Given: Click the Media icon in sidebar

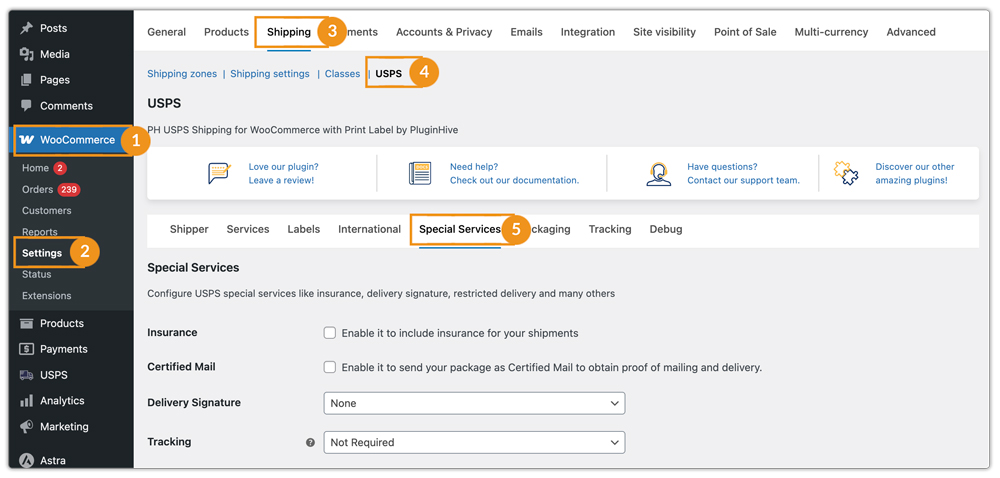Looking at the screenshot, I should click(26, 54).
